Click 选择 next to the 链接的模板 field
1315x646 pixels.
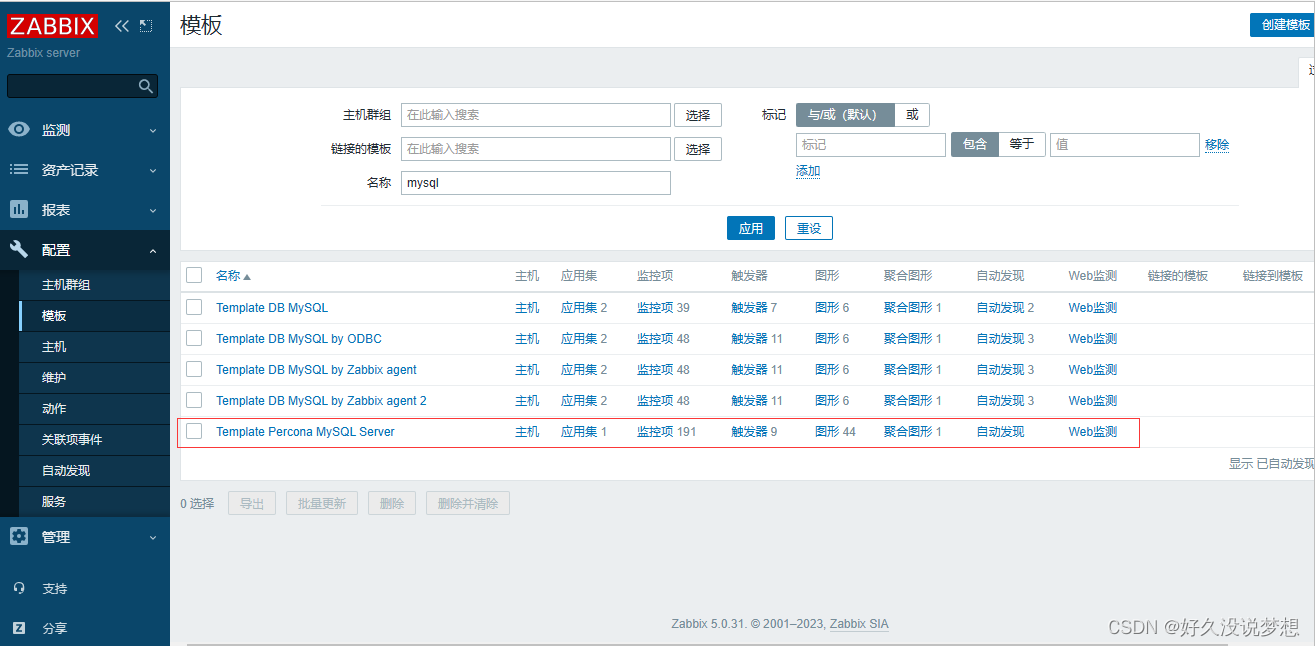pyautogui.click(x=698, y=149)
